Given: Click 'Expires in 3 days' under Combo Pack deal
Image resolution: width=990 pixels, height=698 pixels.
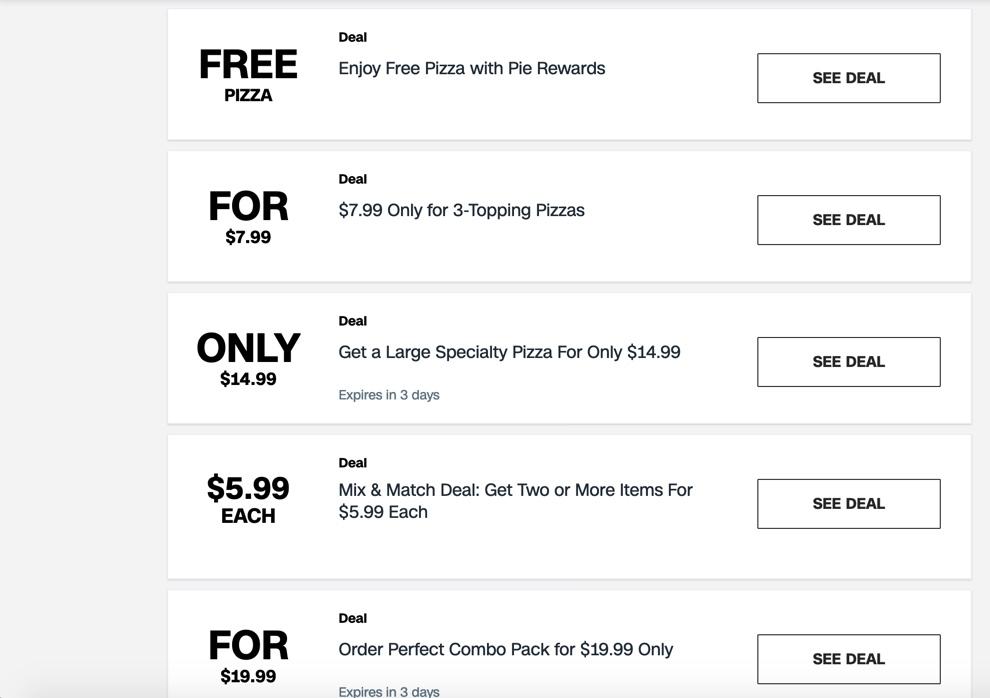Looking at the screenshot, I should (x=389, y=691).
